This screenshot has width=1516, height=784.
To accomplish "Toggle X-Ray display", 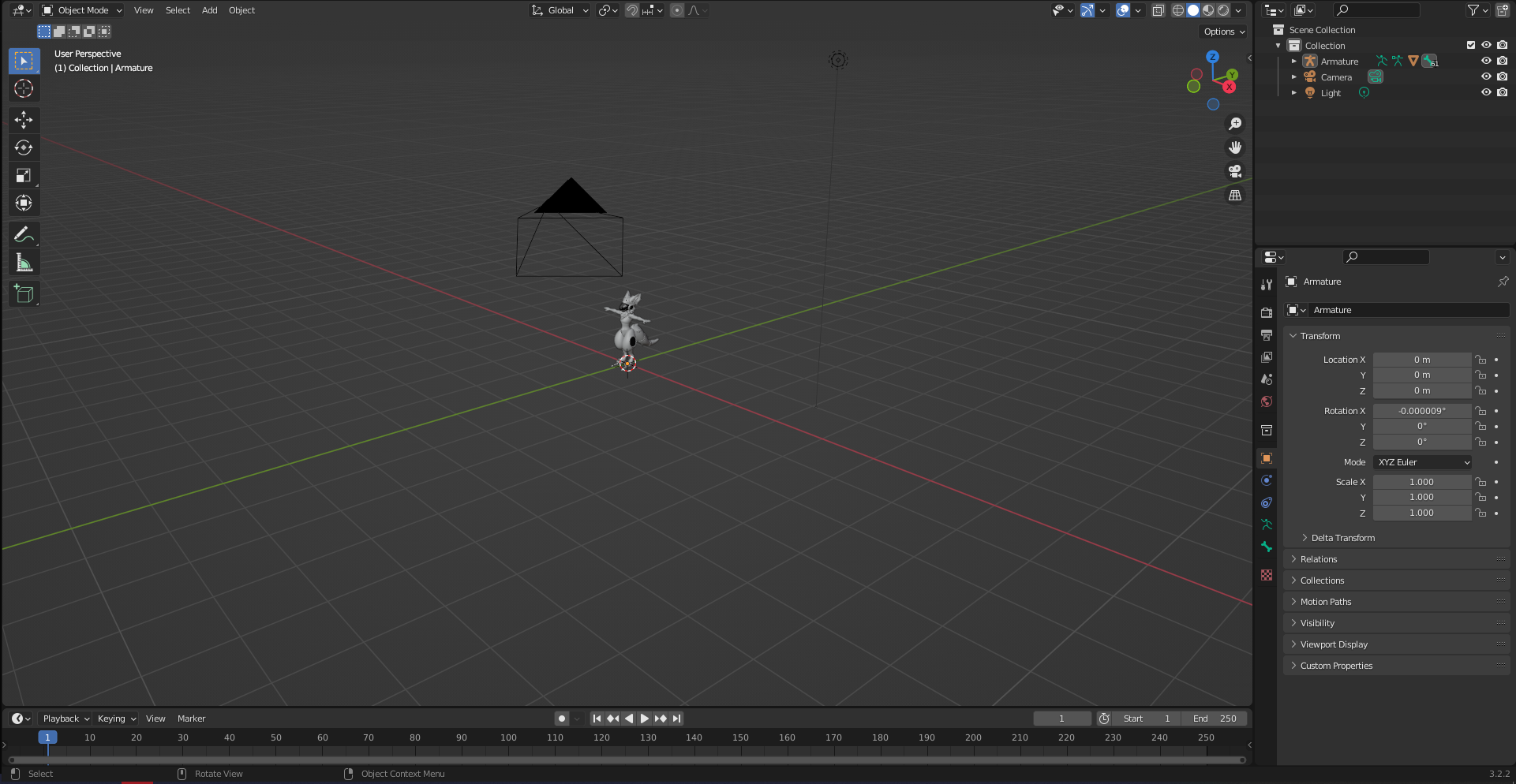I will pos(1158,10).
